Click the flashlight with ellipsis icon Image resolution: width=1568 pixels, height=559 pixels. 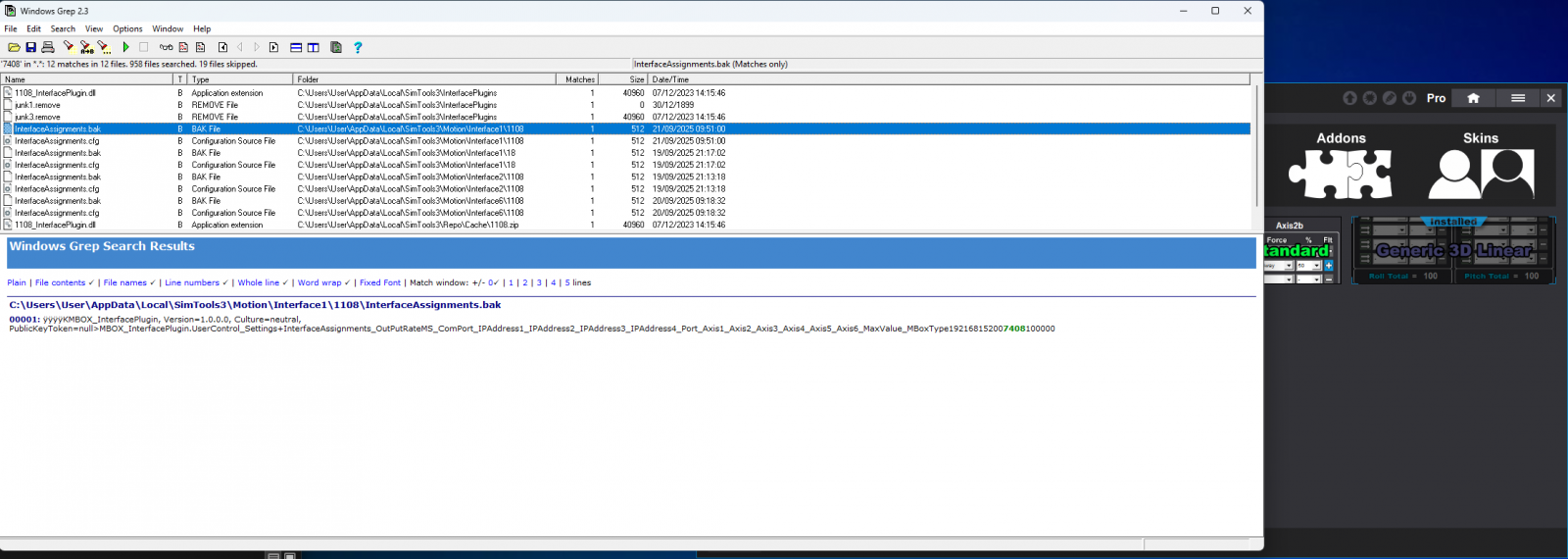coord(104,47)
